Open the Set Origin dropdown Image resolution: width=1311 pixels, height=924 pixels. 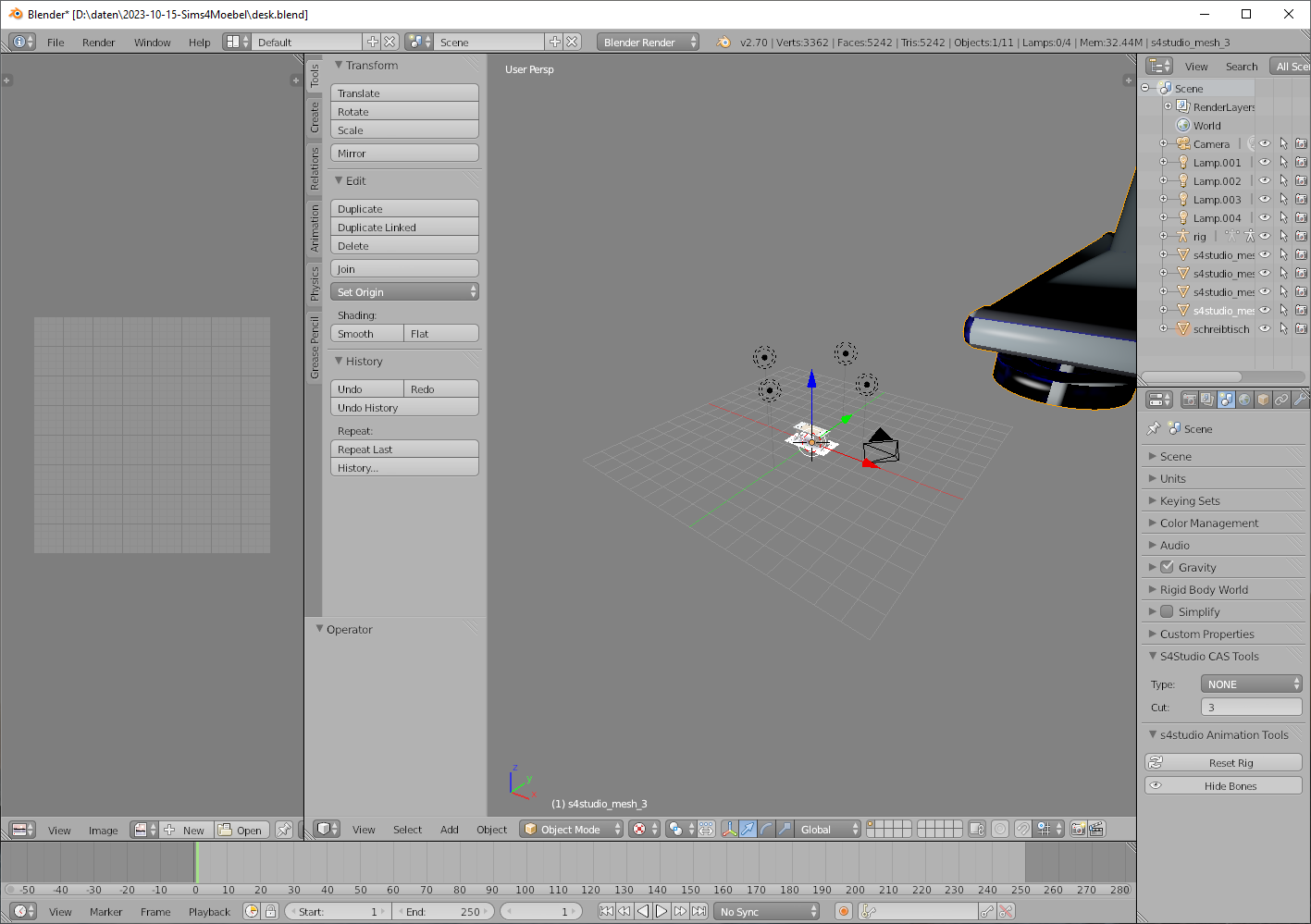(x=404, y=292)
